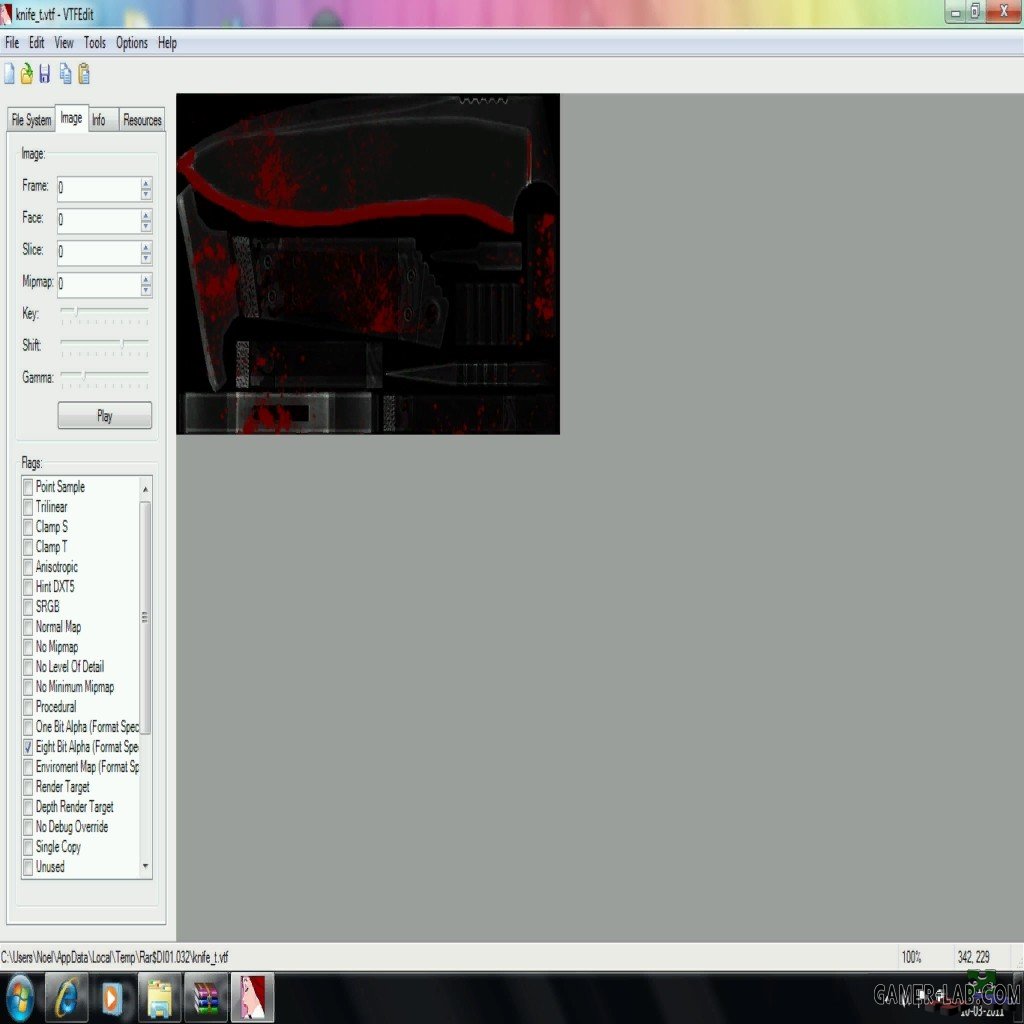Viewport: 1024px width, 1024px height.
Task: Click the Flags list scroll-up arrow
Action: 146,488
